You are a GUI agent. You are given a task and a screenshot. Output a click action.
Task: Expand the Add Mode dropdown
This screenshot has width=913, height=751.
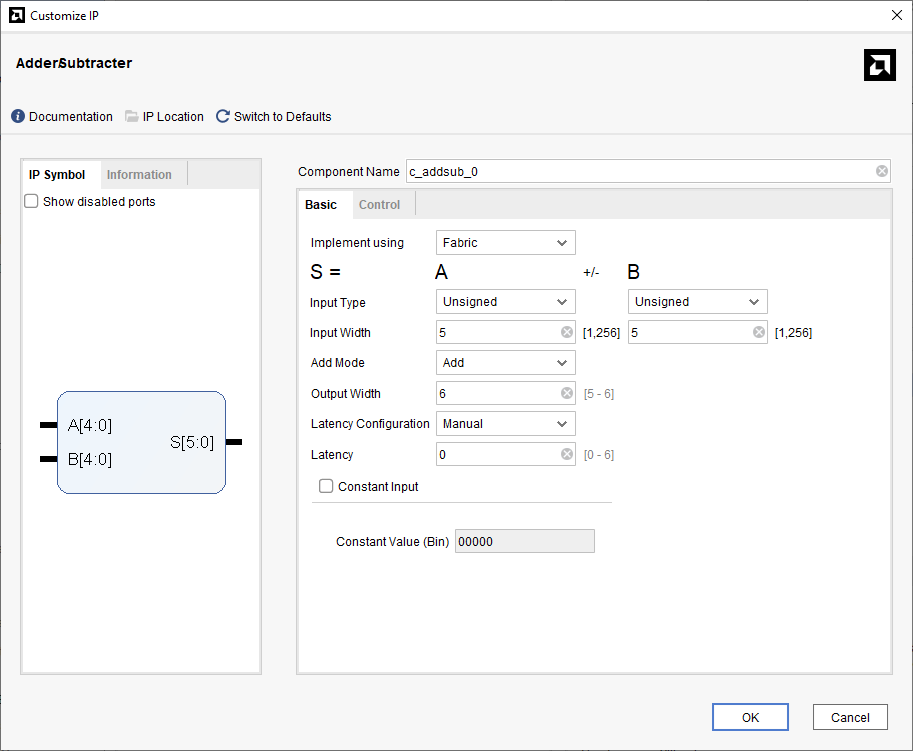click(x=506, y=363)
